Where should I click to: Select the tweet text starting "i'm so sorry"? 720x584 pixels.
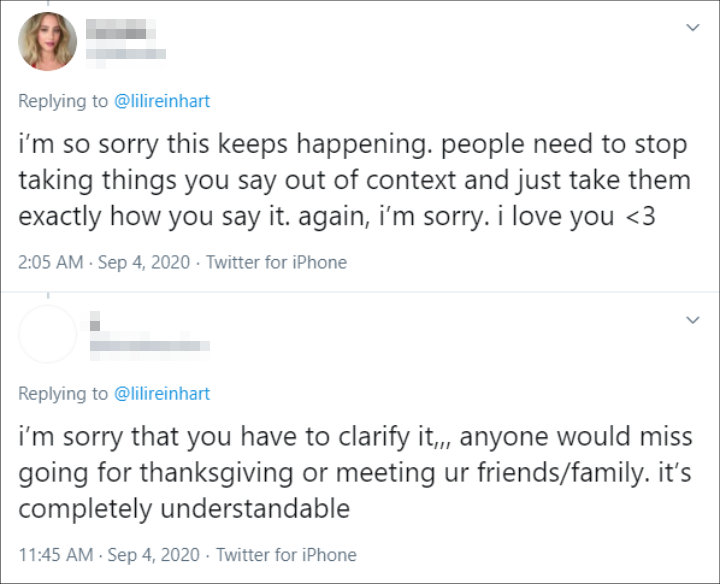[354, 180]
